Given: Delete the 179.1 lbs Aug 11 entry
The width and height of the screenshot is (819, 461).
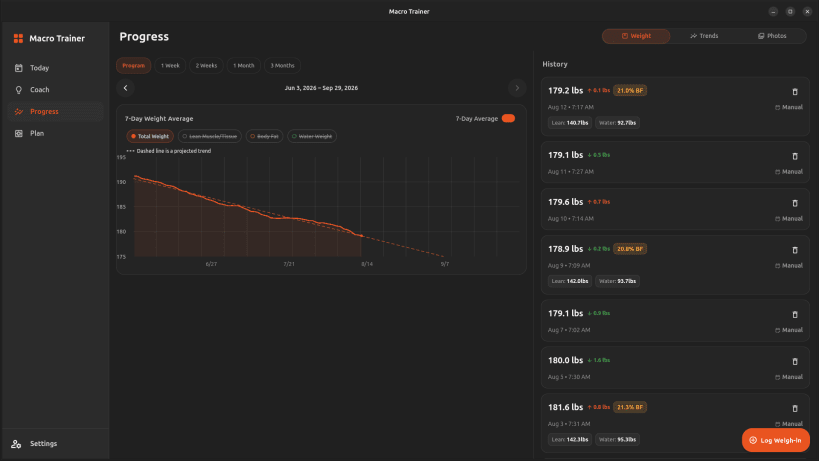Looking at the screenshot, I should (x=795, y=156).
